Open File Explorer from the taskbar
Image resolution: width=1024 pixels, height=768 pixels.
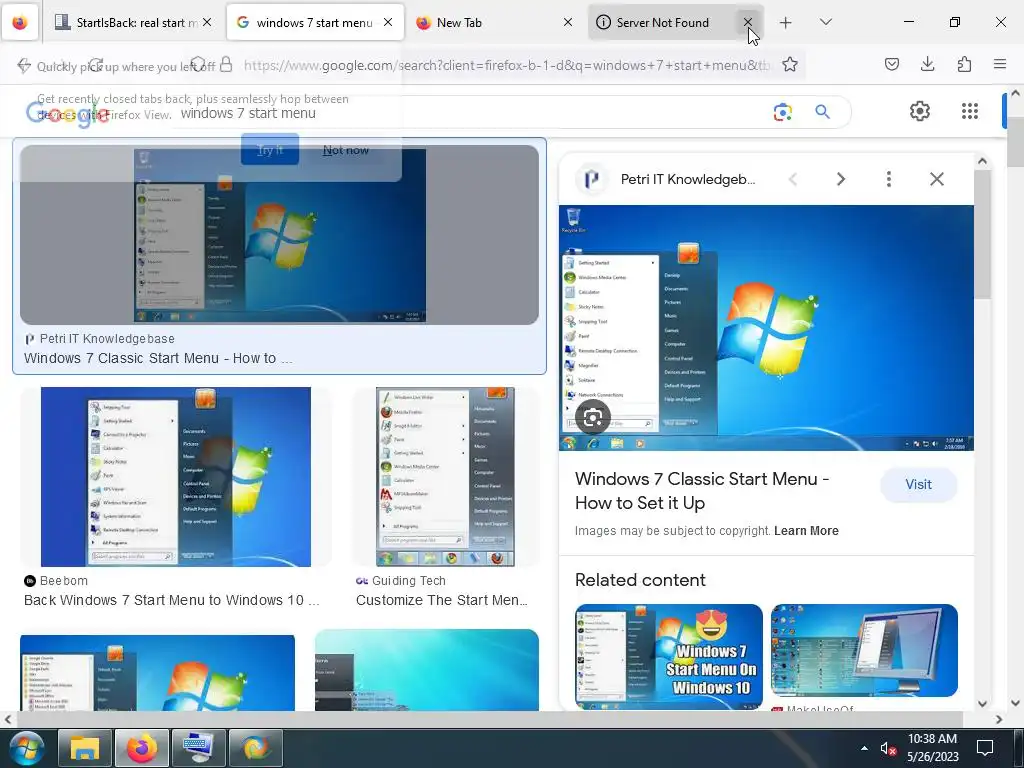(85, 748)
